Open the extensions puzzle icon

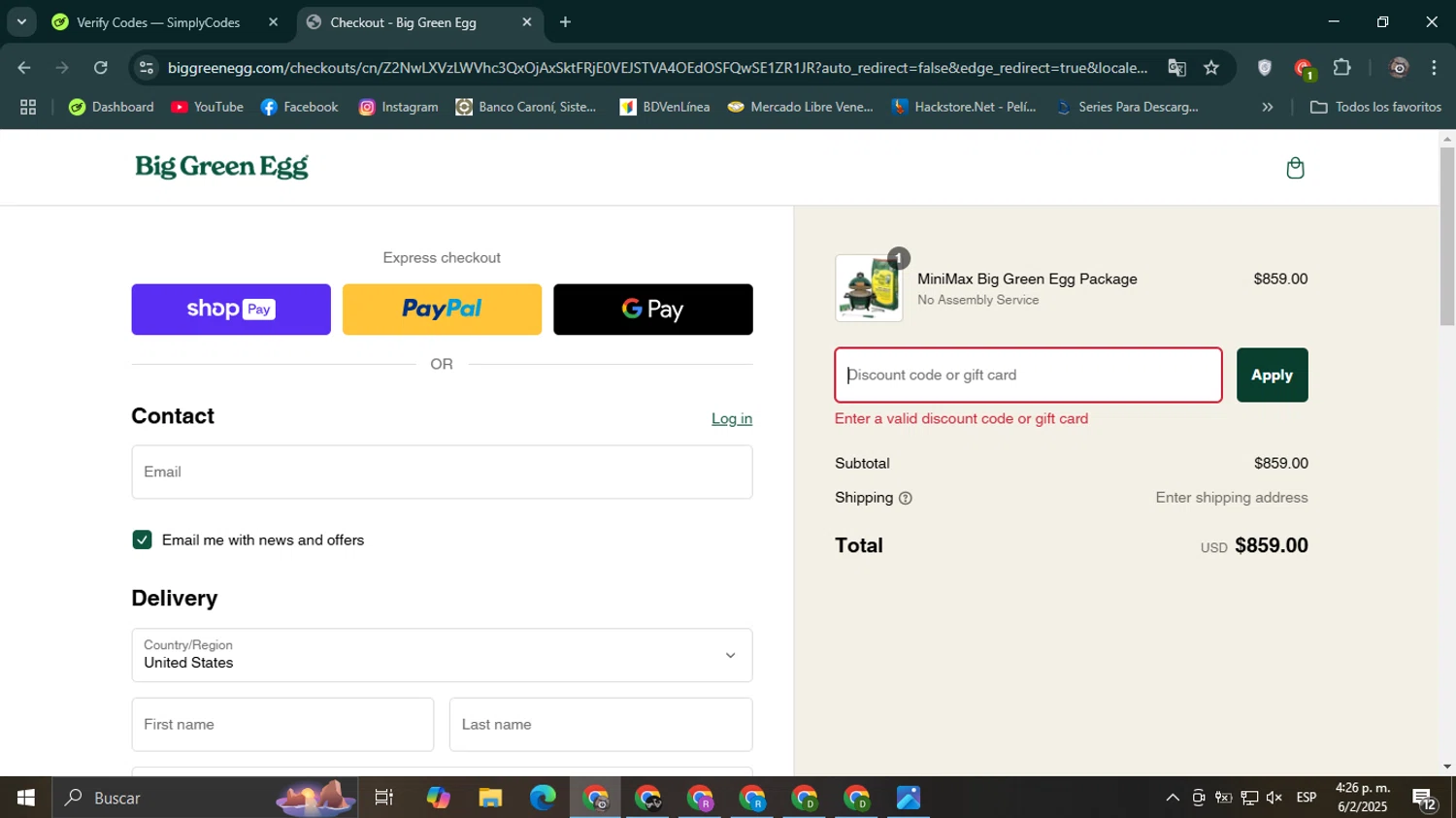[x=1342, y=68]
